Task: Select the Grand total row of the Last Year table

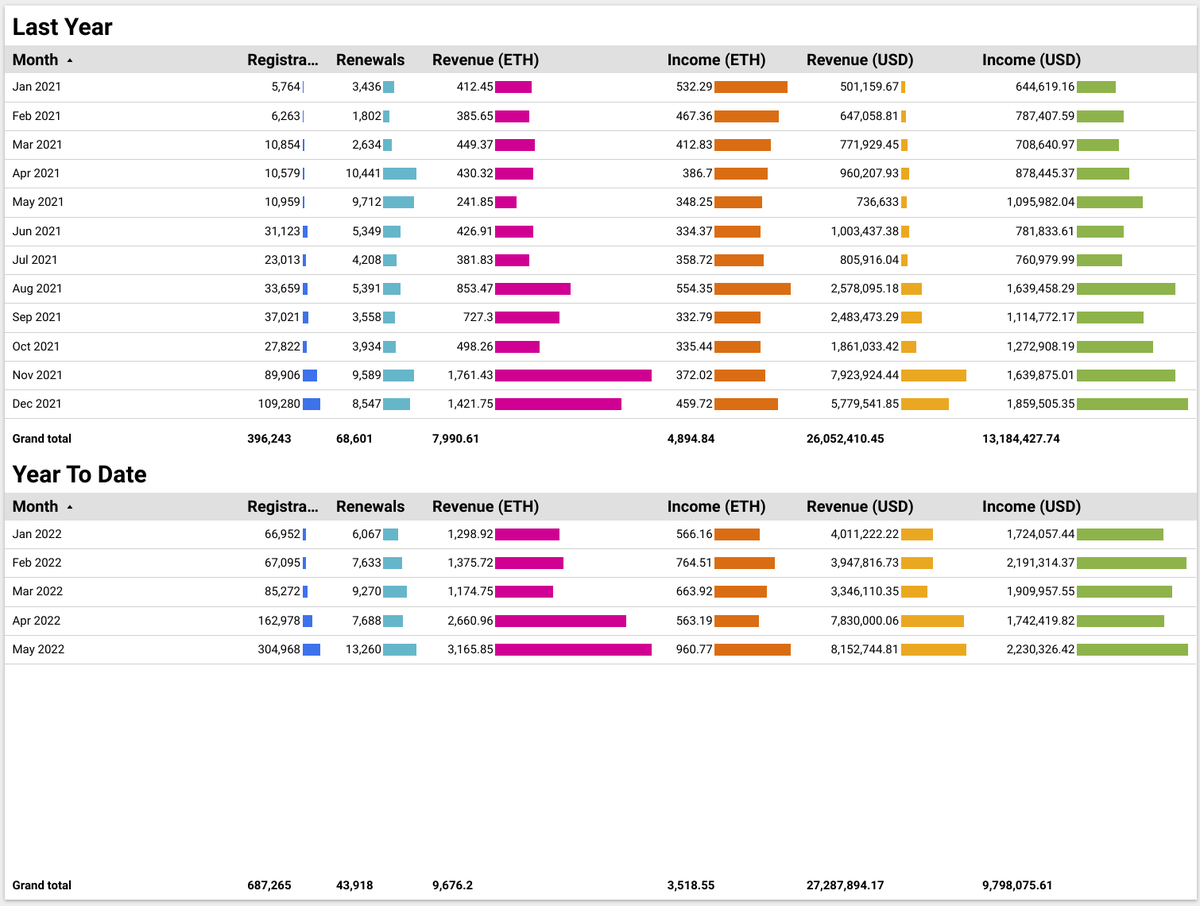Action: (40, 438)
